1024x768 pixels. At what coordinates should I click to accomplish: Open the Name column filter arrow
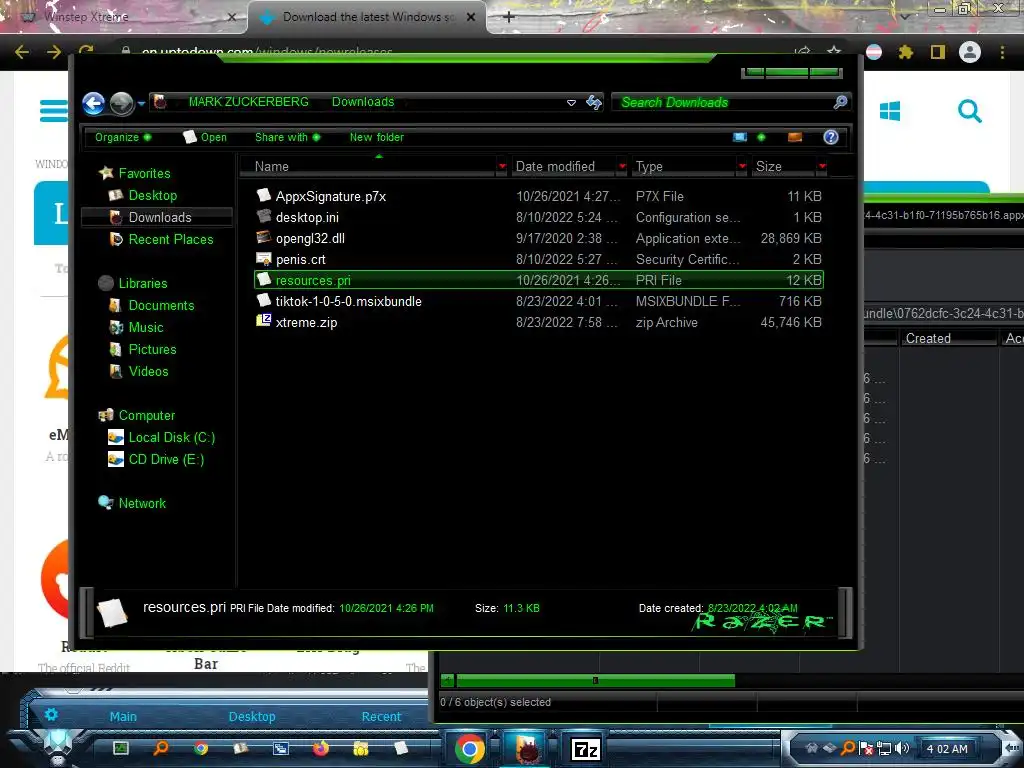pos(502,167)
